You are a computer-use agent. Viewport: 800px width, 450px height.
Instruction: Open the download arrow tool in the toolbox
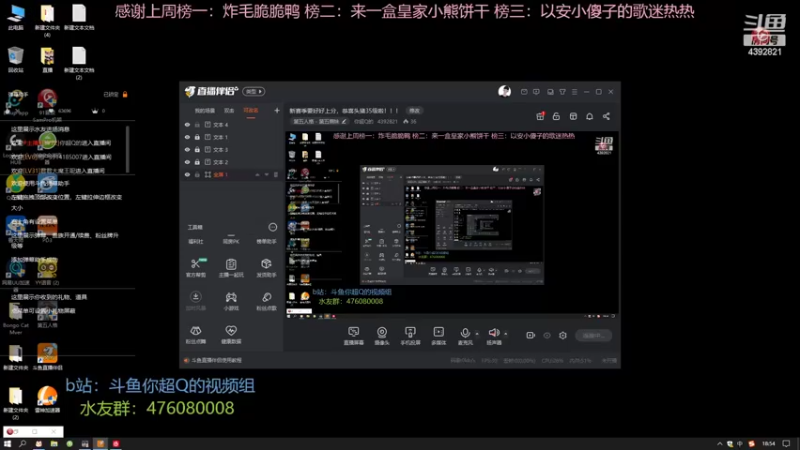coord(196,301)
